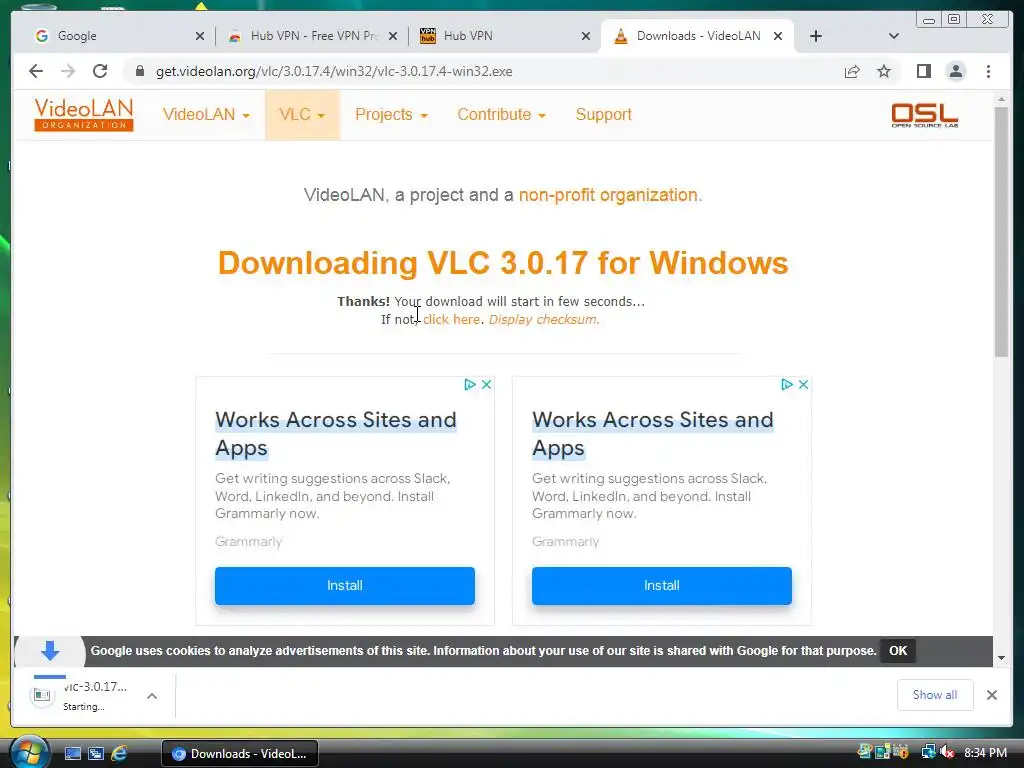Open the Chrome profile avatar
The image size is (1024, 768).
coord(955,71)
